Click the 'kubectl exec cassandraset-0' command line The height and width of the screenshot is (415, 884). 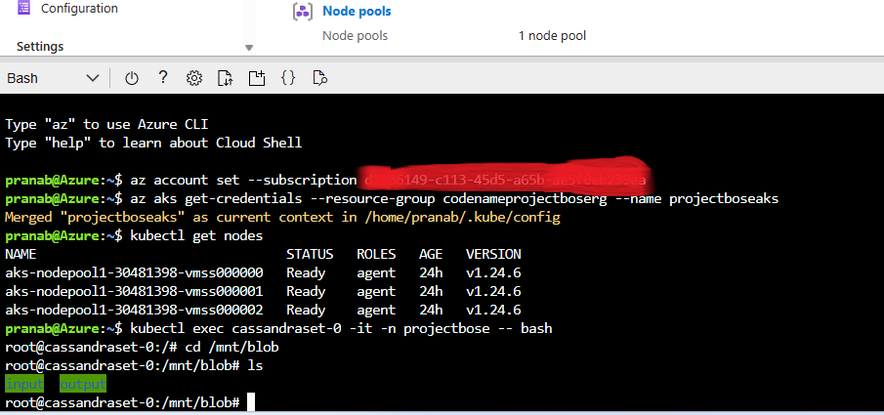(x=341, y=329)
